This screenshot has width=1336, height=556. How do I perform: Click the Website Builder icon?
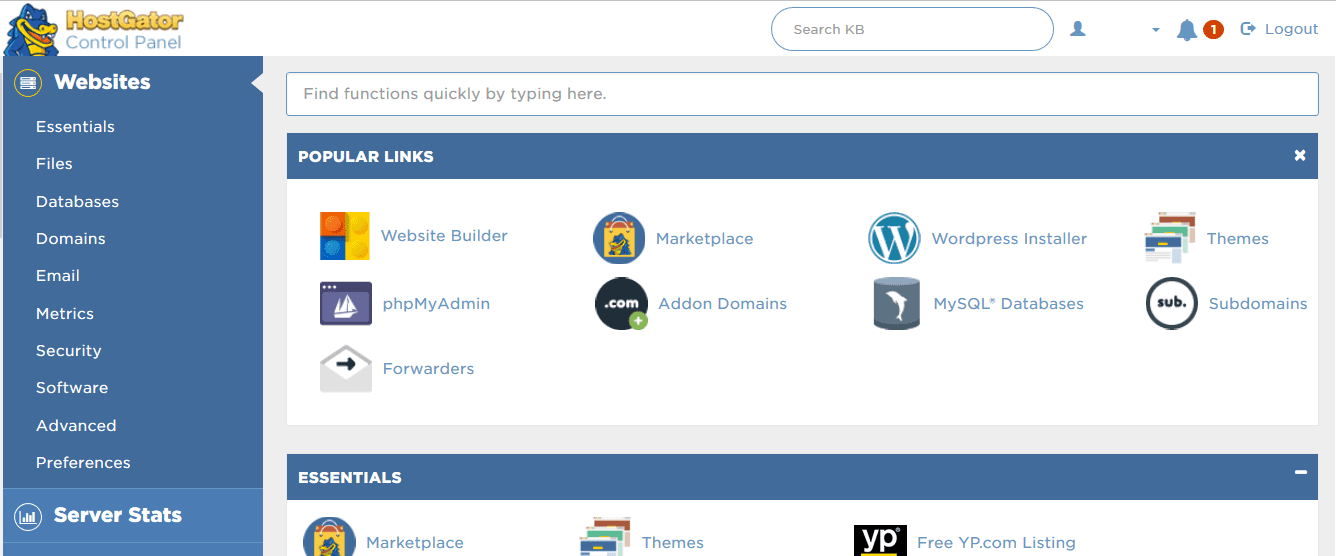click(345, 236)
